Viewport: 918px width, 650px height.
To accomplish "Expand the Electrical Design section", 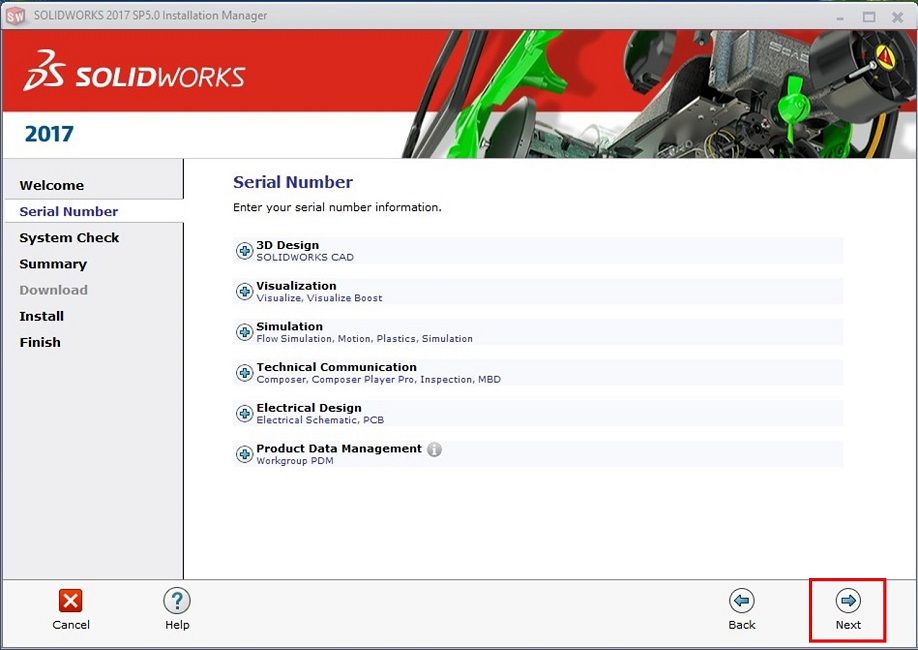I will coord(244,414).
